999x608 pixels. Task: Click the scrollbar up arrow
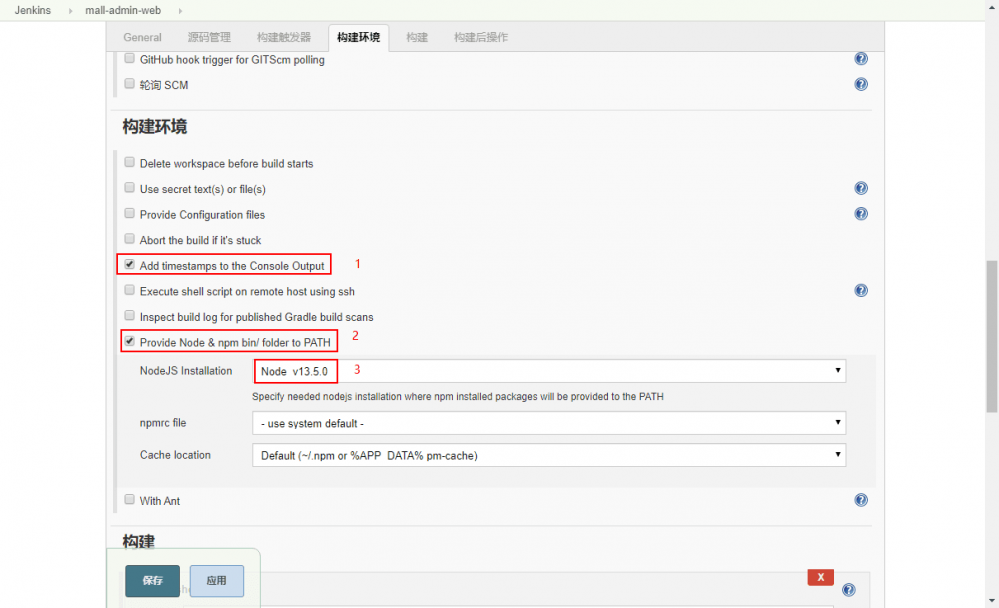click(x=992, y=6)
